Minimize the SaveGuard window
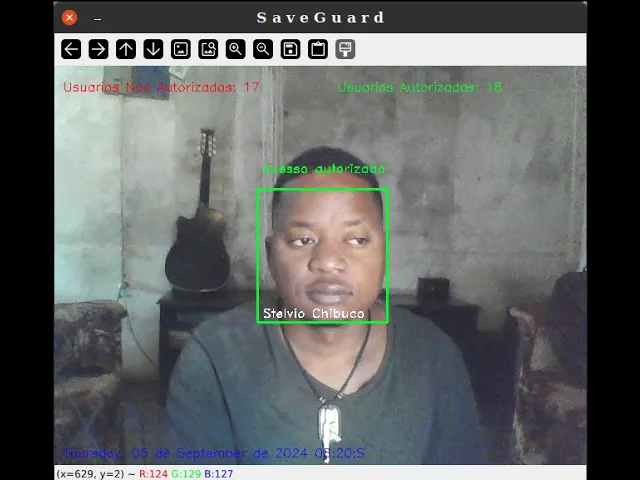Screen dimensions: 640x480 pyautogui.click(x=98, y=19)
